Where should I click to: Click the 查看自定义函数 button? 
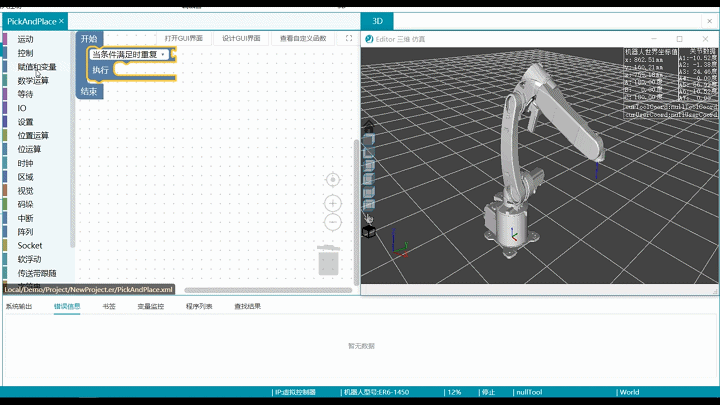pyautogui.click(x=303, y=38)
